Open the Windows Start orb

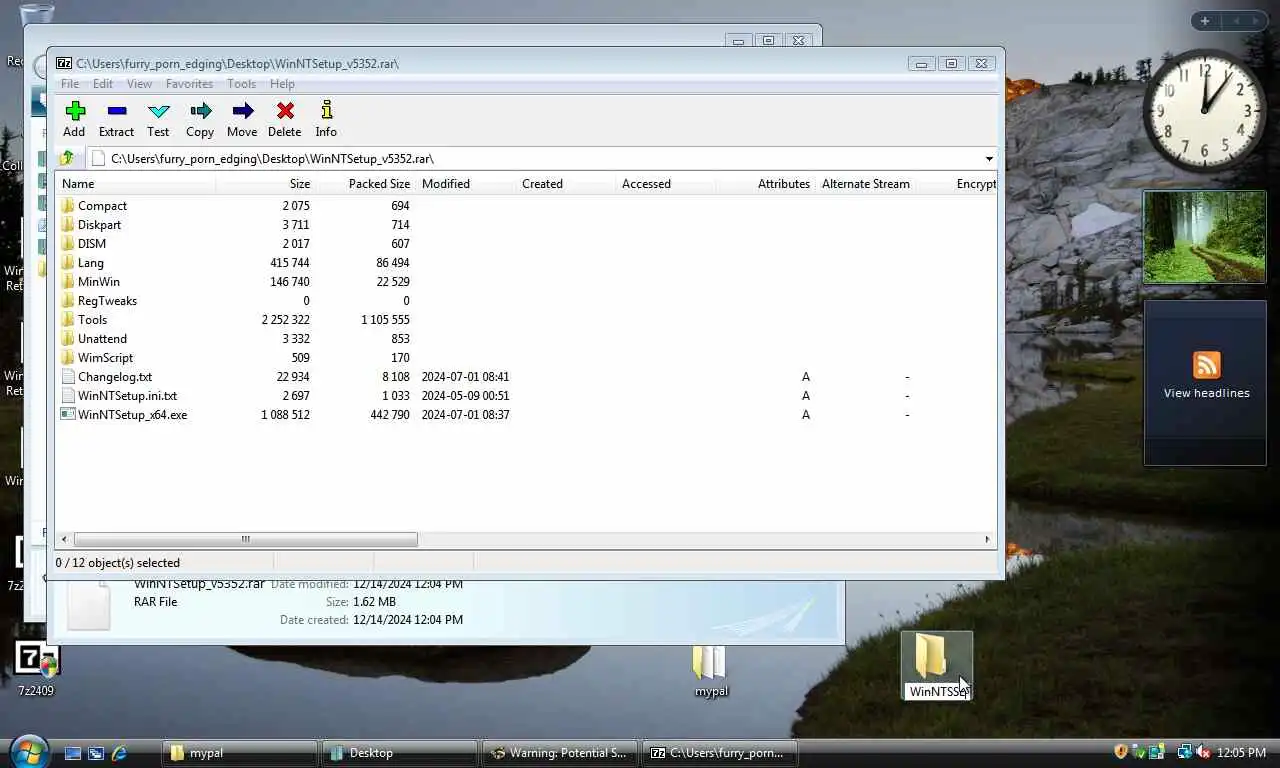(x=28, y=751)
